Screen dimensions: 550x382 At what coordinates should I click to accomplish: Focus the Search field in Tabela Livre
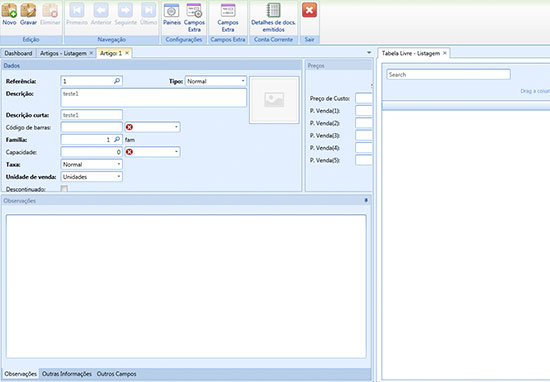pyautogui.click(x=448, y=74)
